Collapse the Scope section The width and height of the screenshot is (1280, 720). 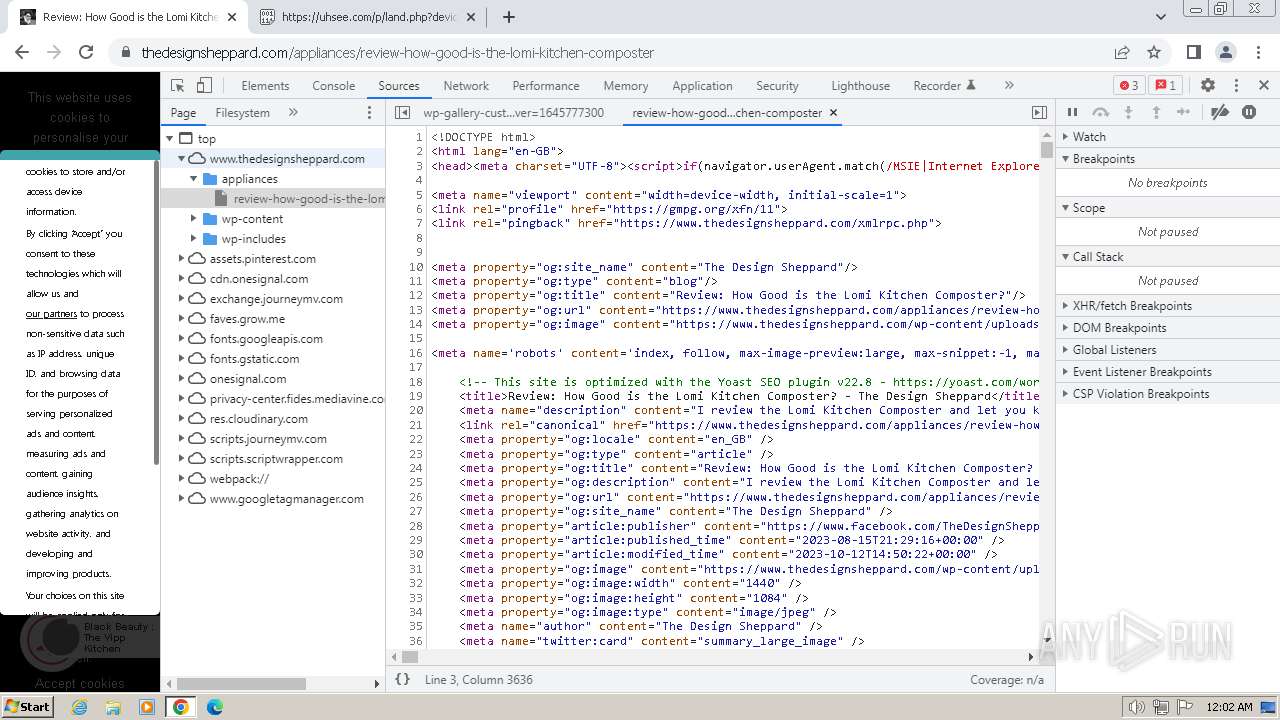click(1167, 208)
